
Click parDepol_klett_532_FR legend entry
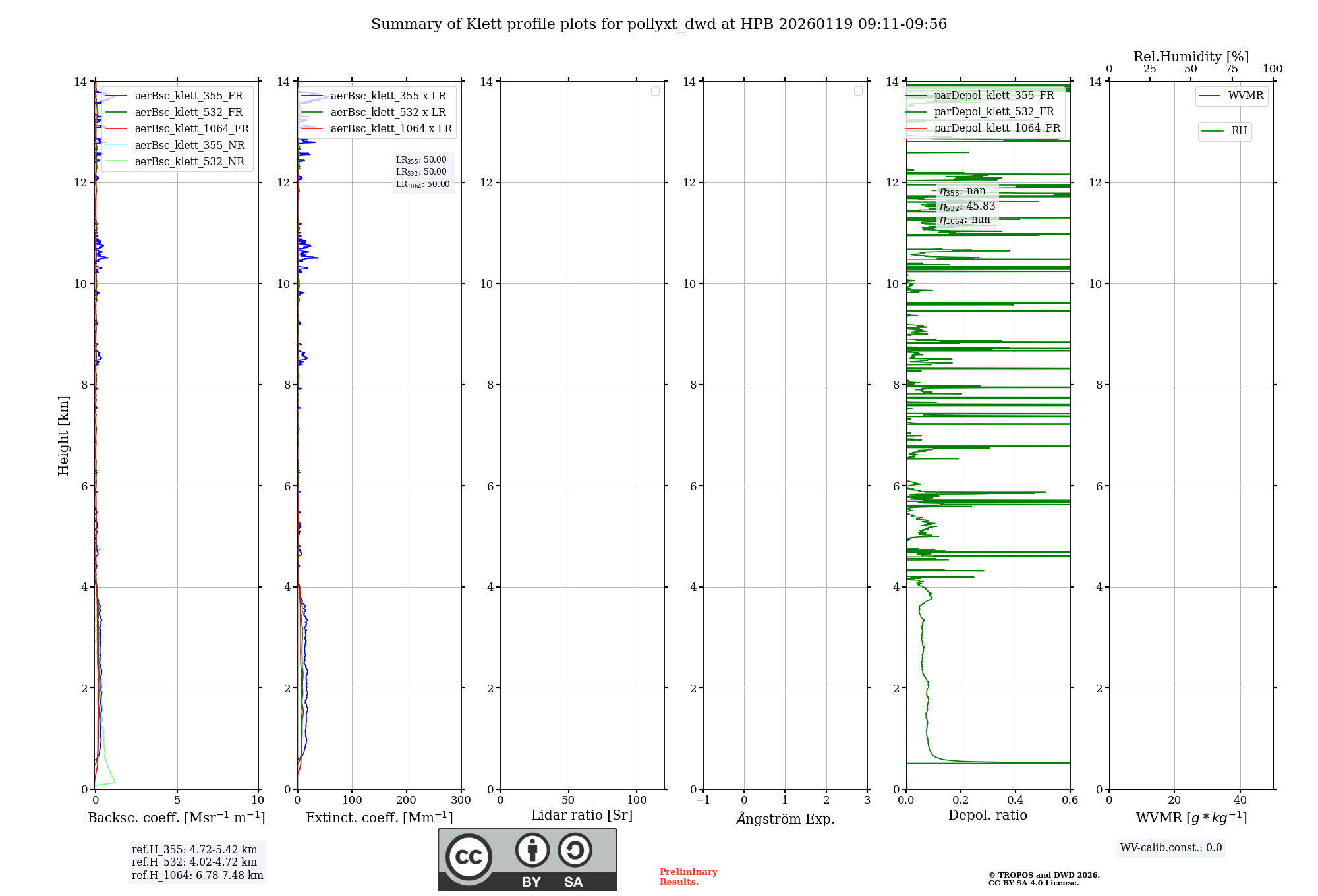pos(994,112)
